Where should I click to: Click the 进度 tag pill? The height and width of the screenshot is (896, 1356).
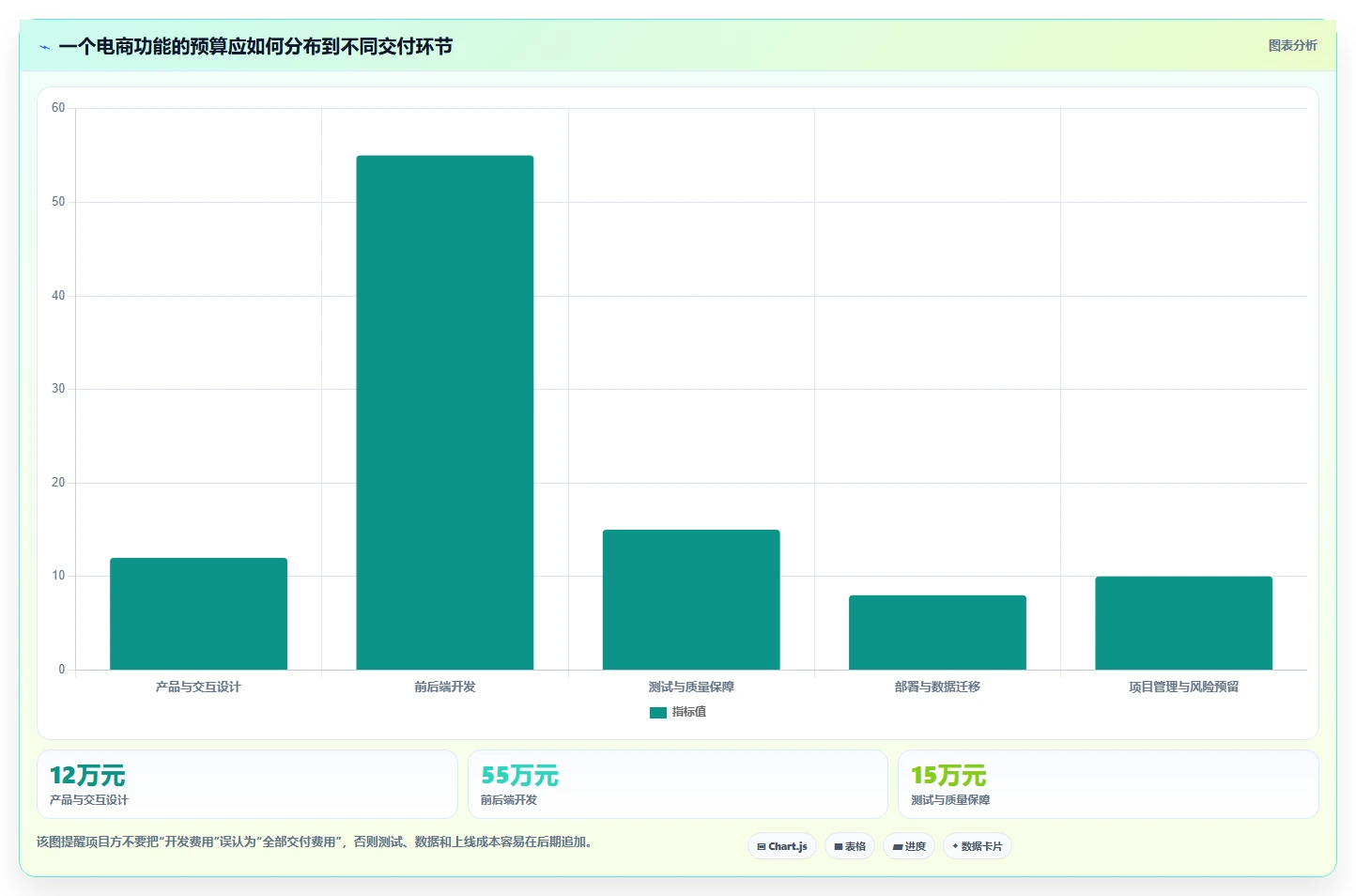[909, 846]
